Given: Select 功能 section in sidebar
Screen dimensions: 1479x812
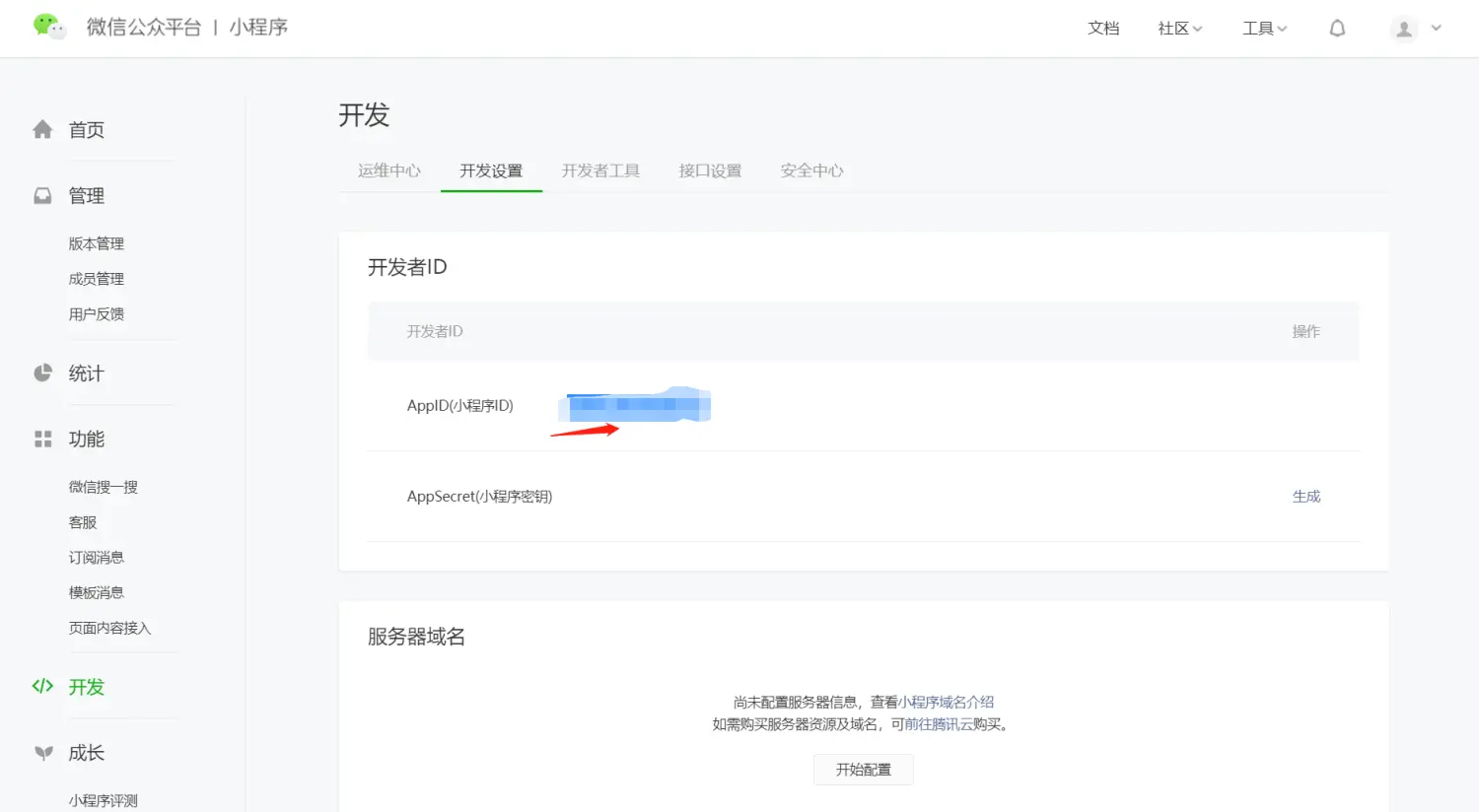Looking at the screenshot, I should tap(86, 440).
